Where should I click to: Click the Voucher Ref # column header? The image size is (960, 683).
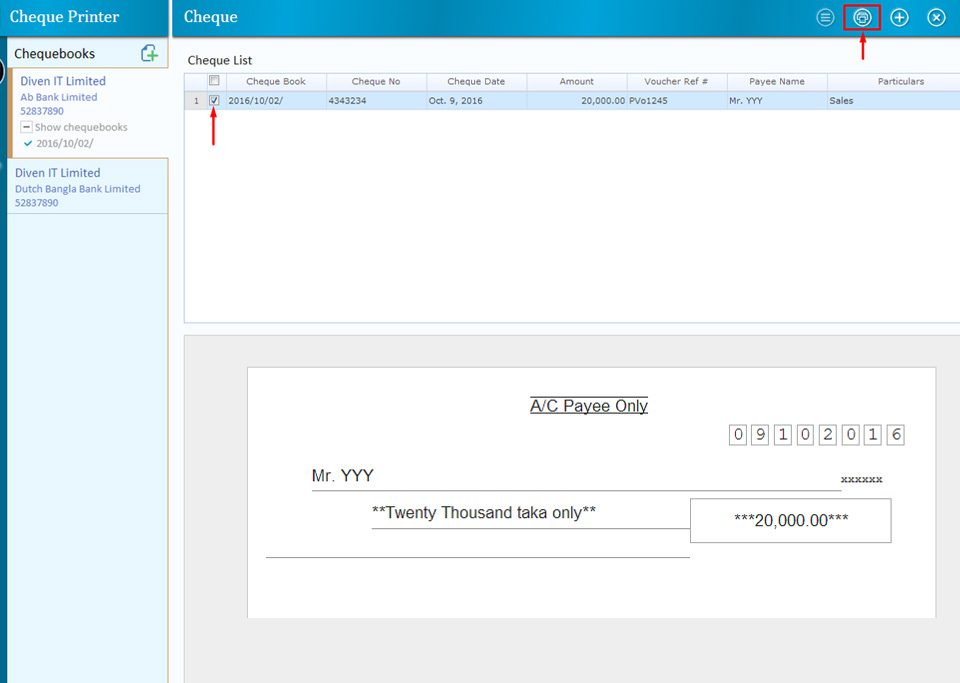coord(676,81)
